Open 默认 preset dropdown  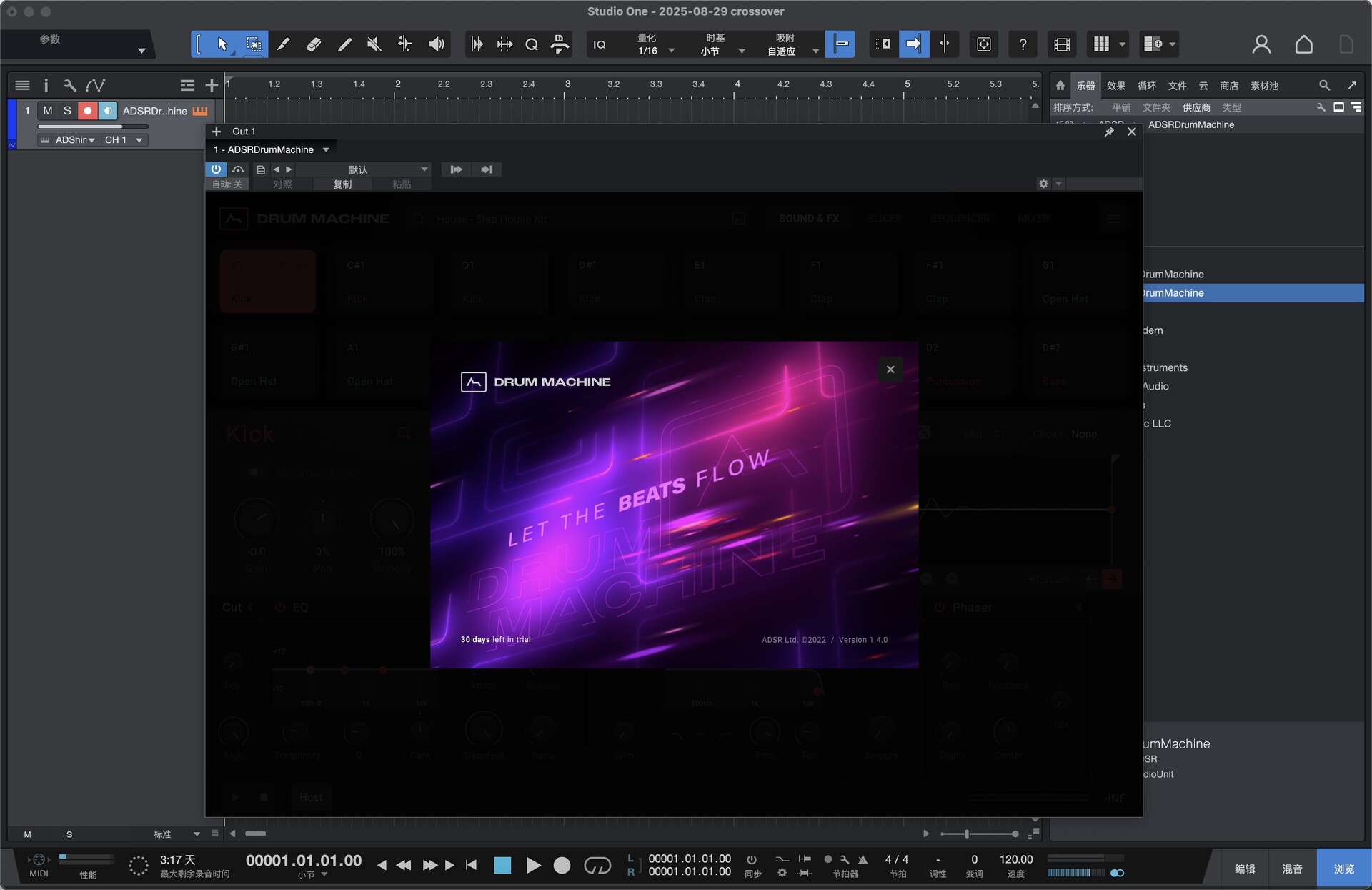[363, 169]
